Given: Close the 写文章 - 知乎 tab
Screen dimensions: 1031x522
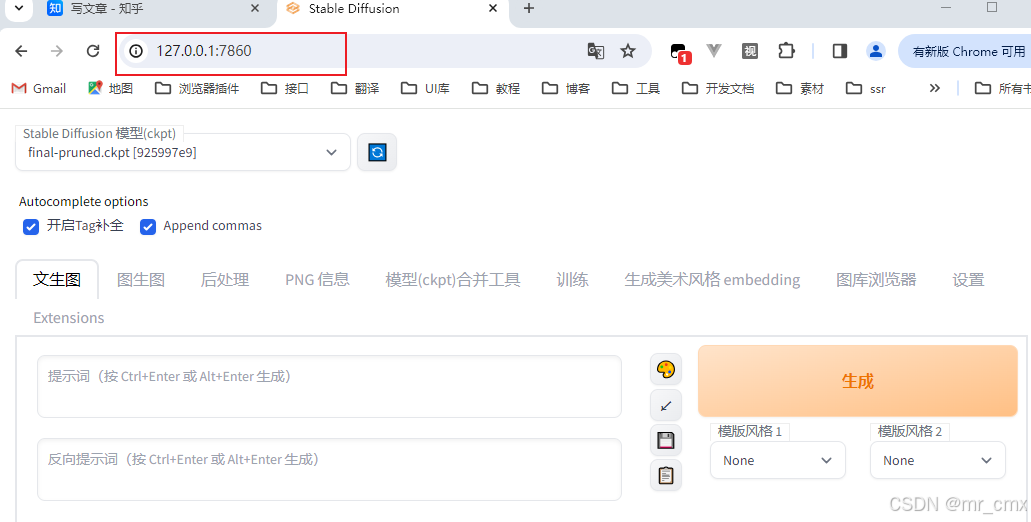Looking at the screenshot, I should pyautogui.click(x=255, y=9).
